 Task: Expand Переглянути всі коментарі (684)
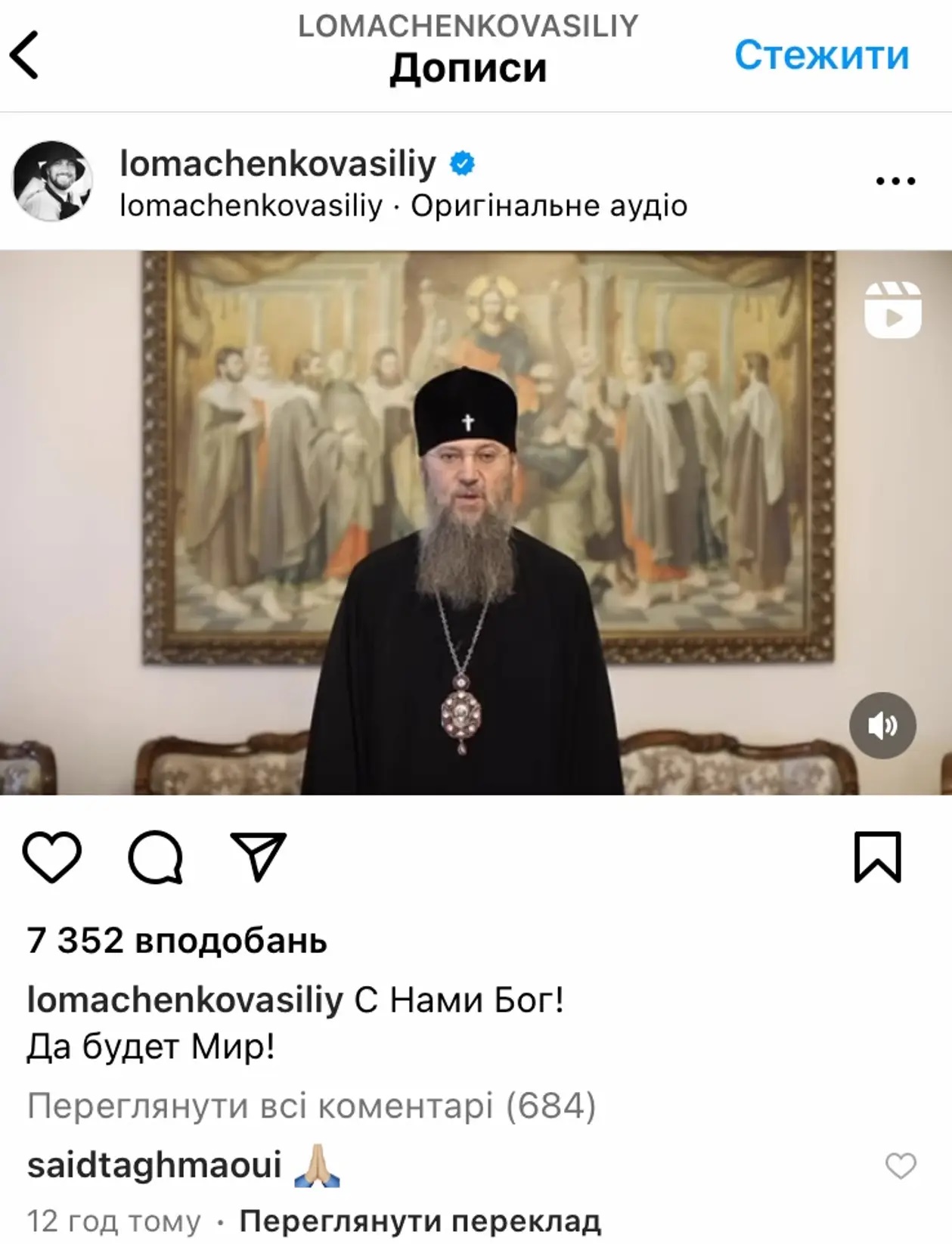pos(312,1106)
